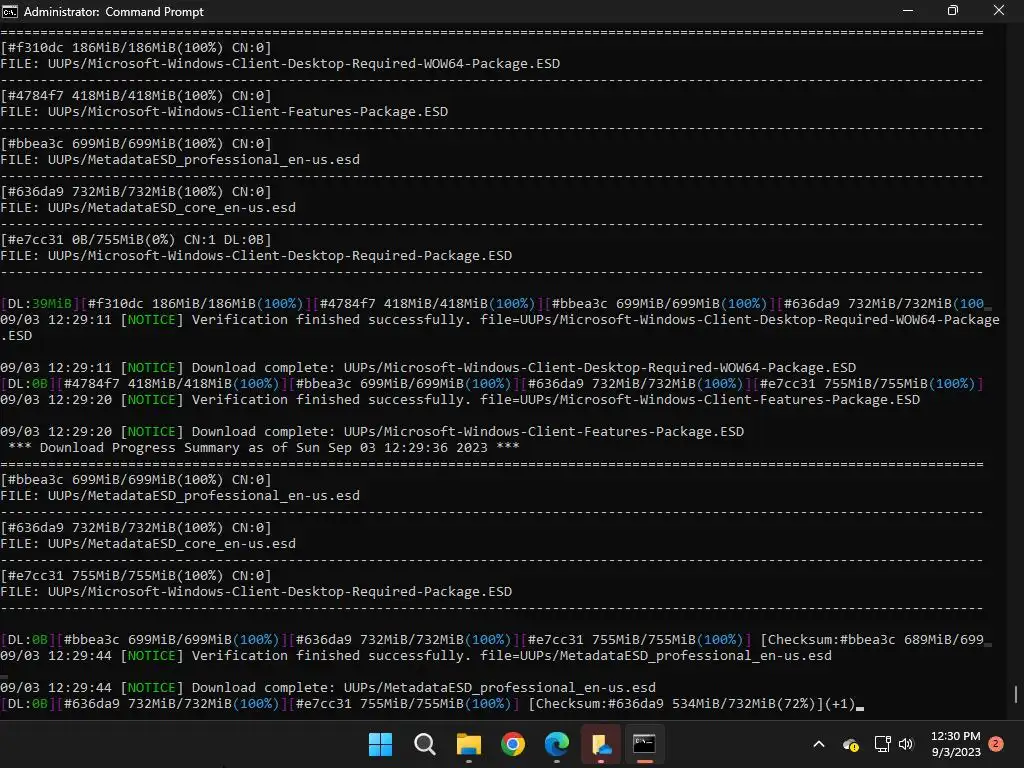Open the Command Prompt title bar system icon
The image size is (1024, 768).
pyautogui.click(x=10, y=11)
